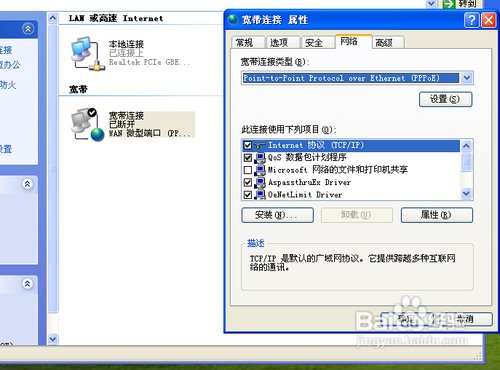
Task: Click up arrow of sidebar pane scrollbar
Action: tap(53, 18)
